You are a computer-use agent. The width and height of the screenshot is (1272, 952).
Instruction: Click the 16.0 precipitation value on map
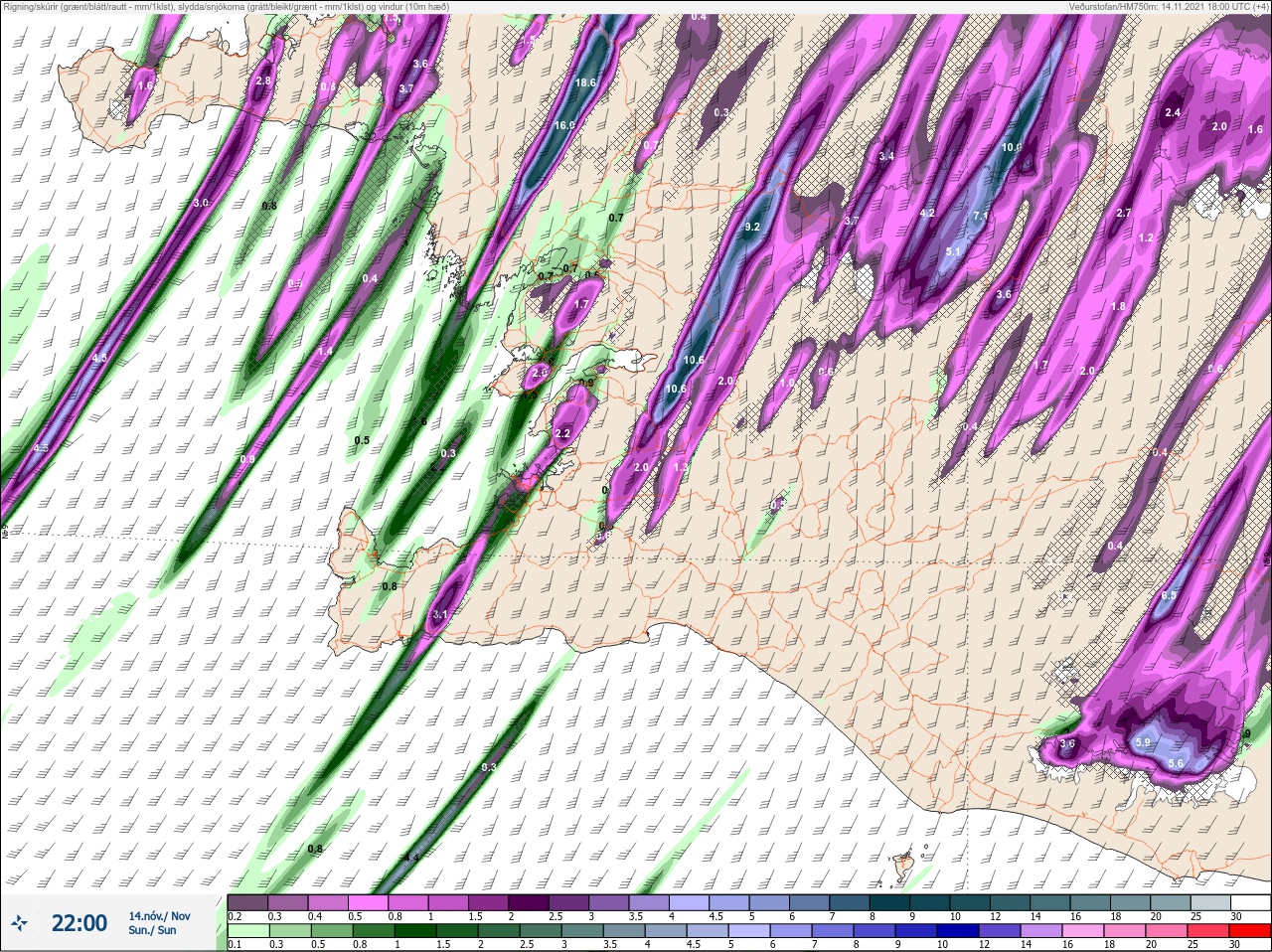(x=564, y=125)
